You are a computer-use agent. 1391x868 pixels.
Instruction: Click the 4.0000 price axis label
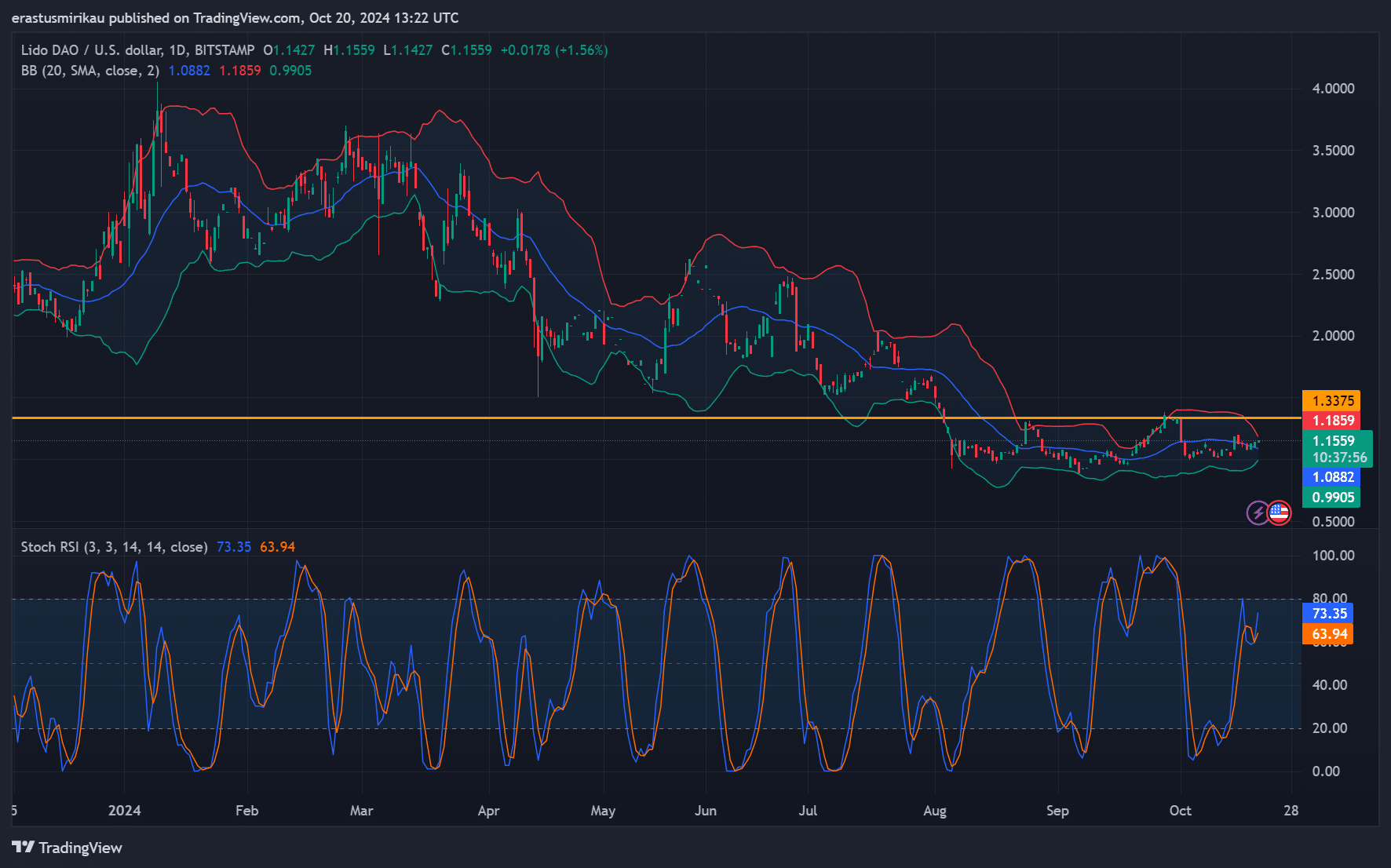(1334, 89)
